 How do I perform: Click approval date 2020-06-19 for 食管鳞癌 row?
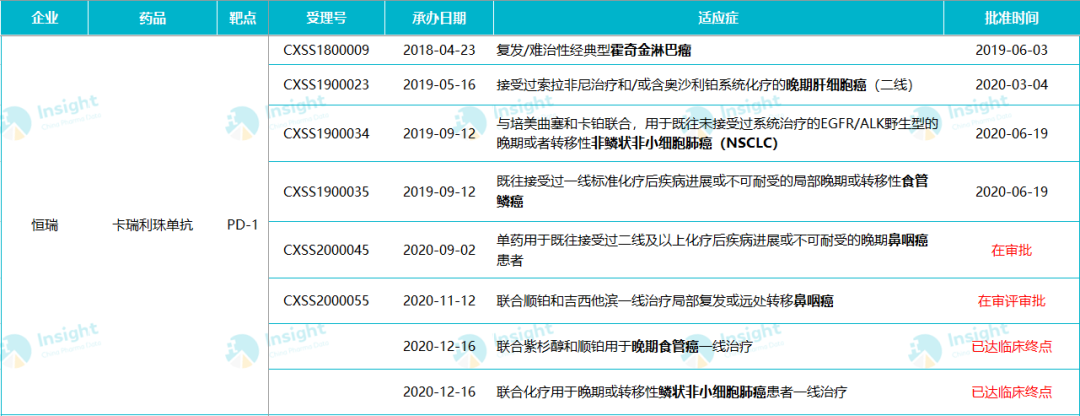point(1012,191)
